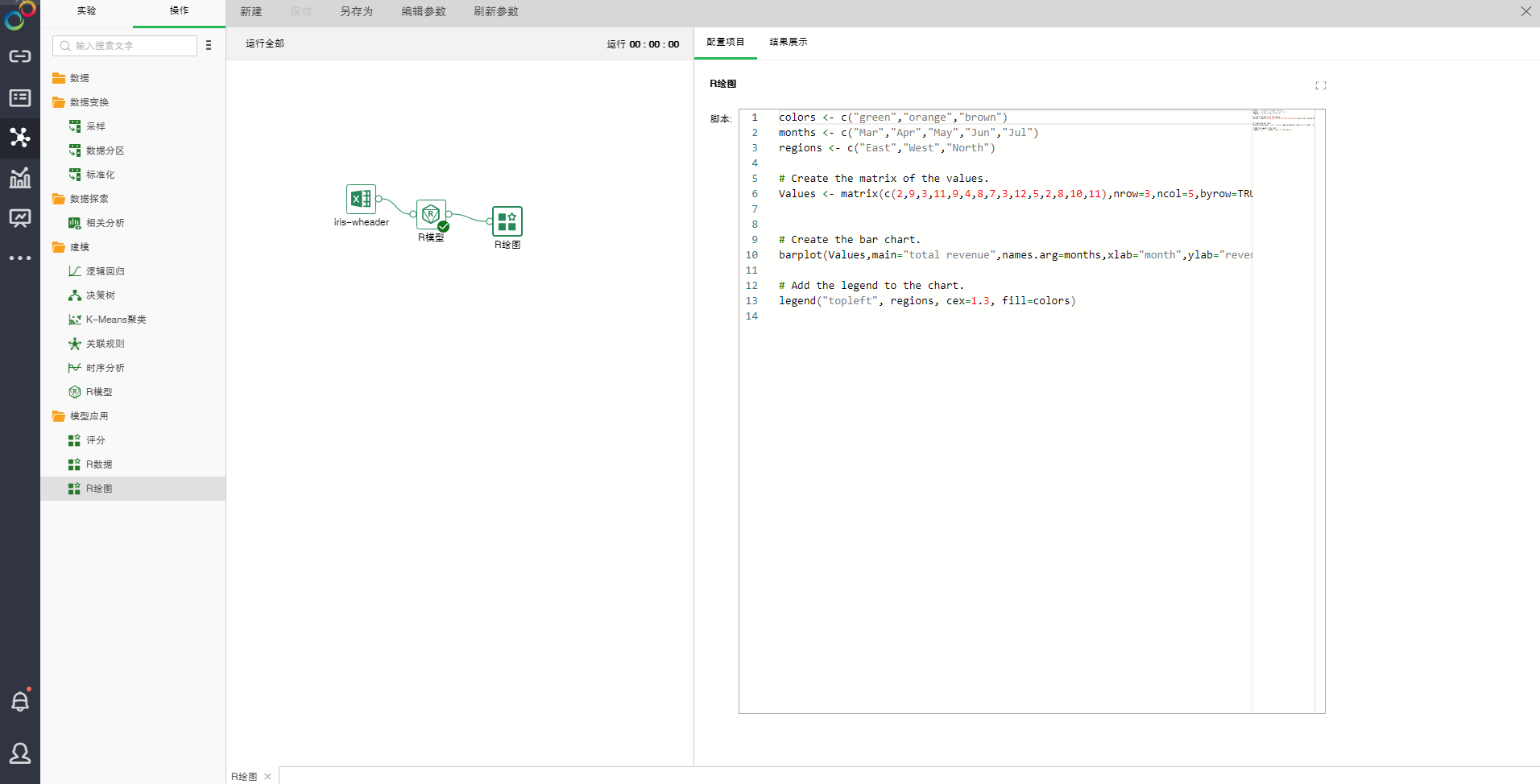Collapse the 建模 folder
The width and height of the screenshot is (1540, 784).
(59, 247)
